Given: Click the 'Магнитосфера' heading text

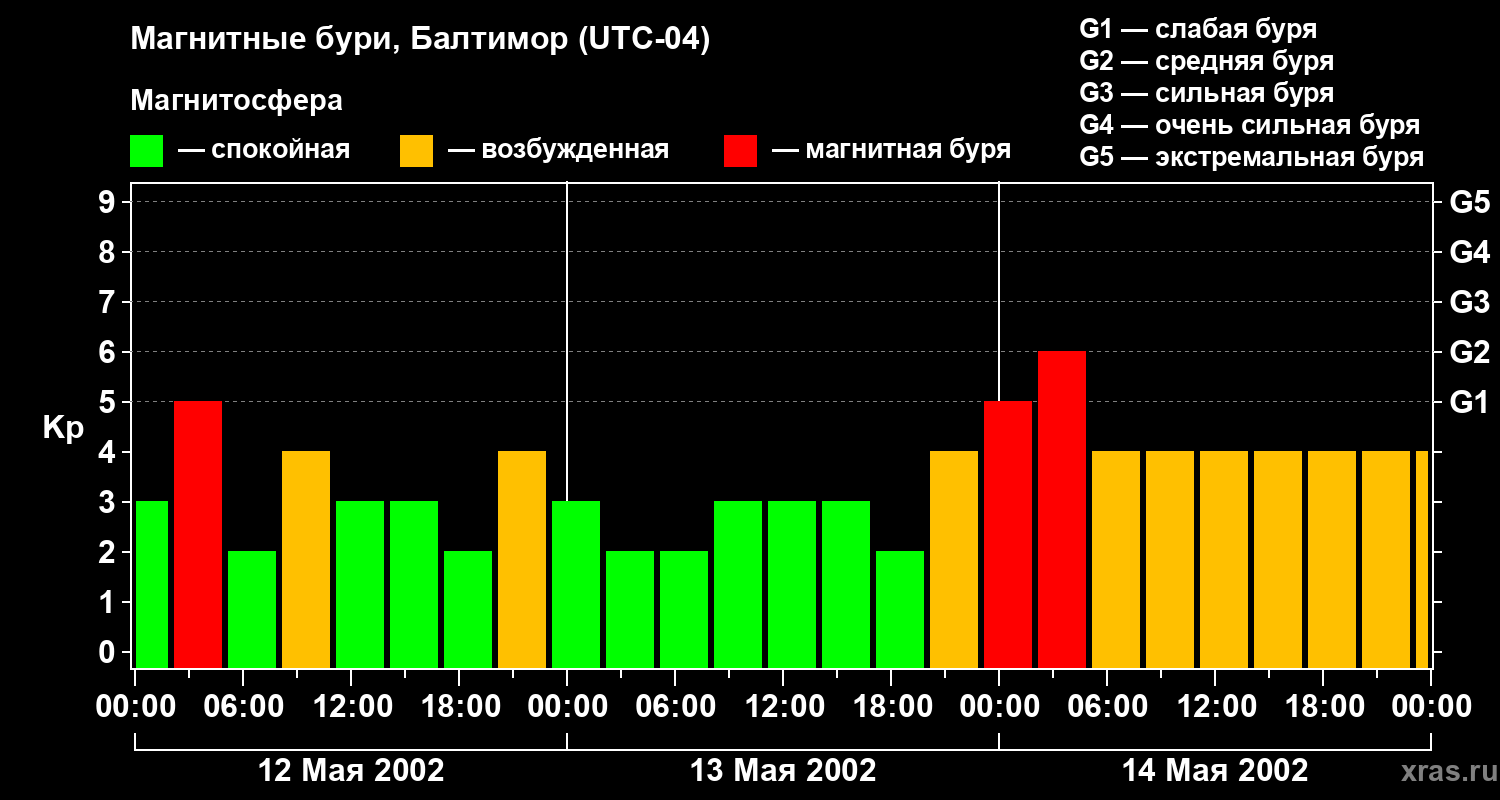Looking at the screenshot, I should [236, 101].
